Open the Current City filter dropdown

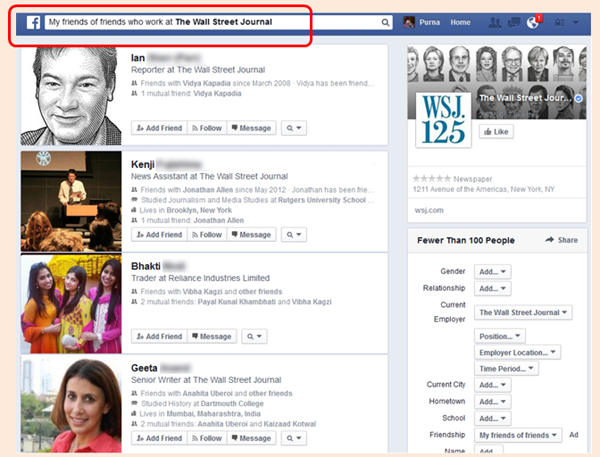[x=492, y=385]
